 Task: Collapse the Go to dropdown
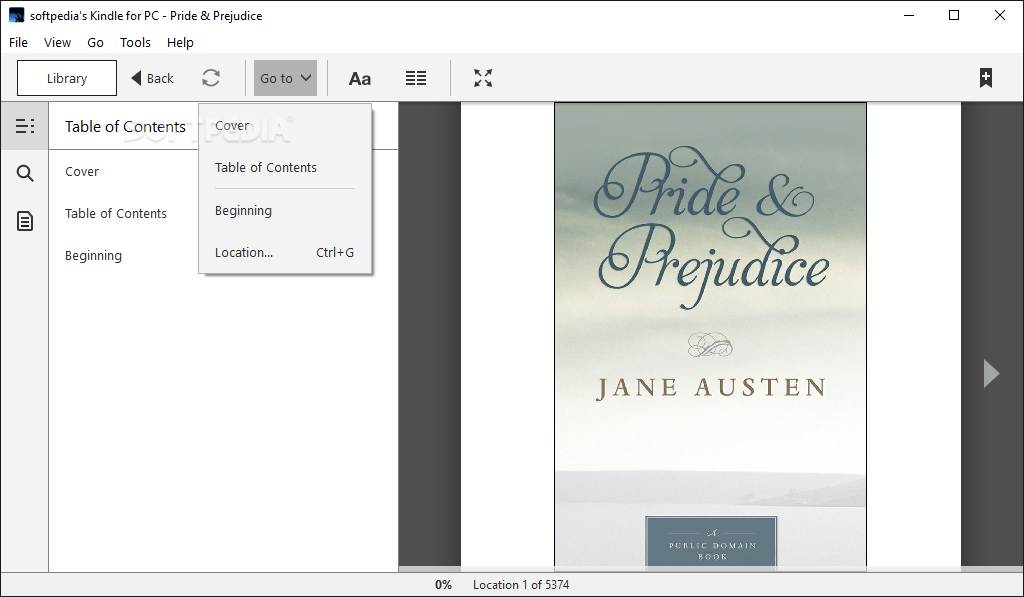tap(285, 78)
